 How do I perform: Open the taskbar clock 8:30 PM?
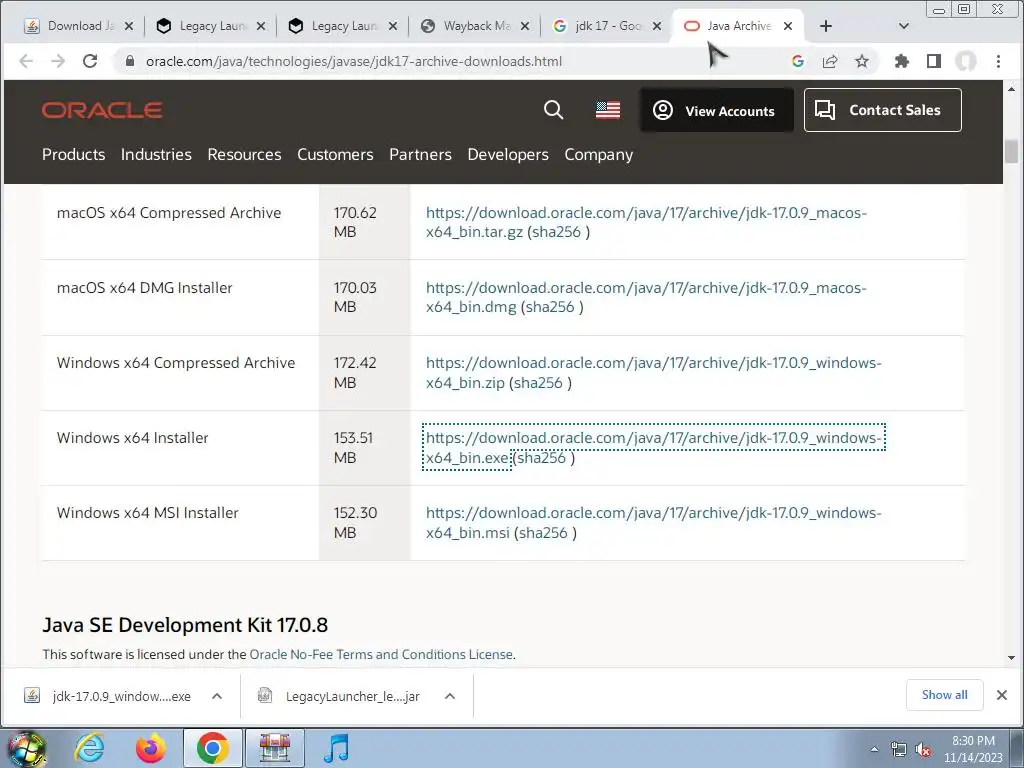click(x=973, y=749)
